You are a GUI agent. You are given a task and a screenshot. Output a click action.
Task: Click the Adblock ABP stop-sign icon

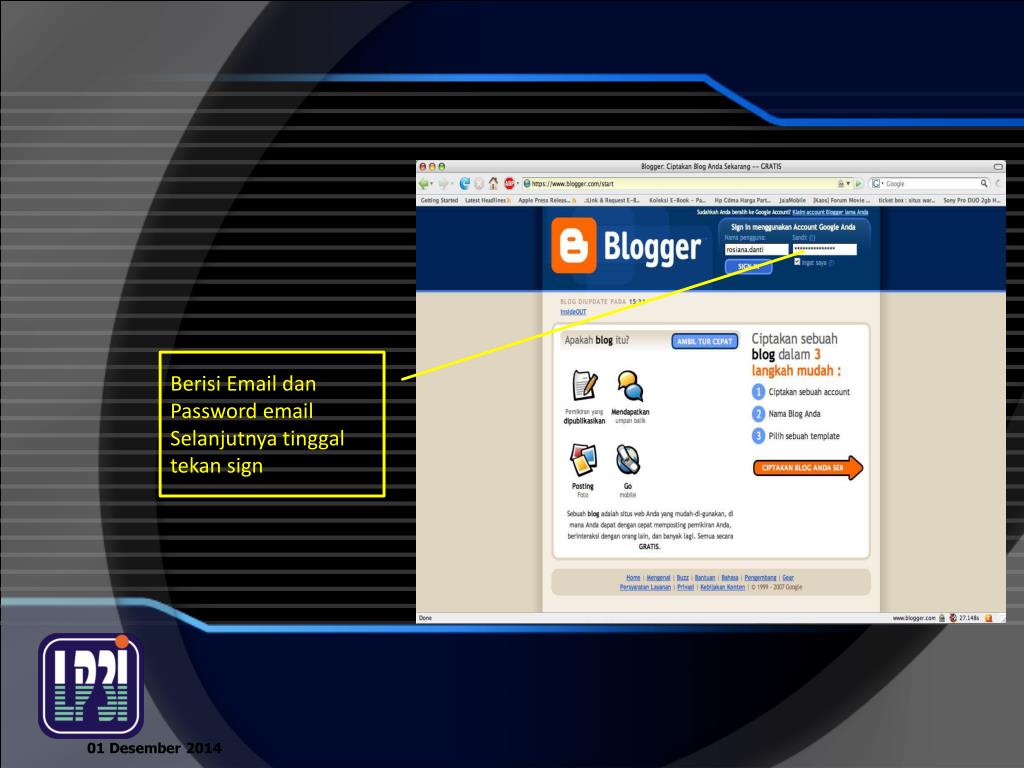point(509,184)
